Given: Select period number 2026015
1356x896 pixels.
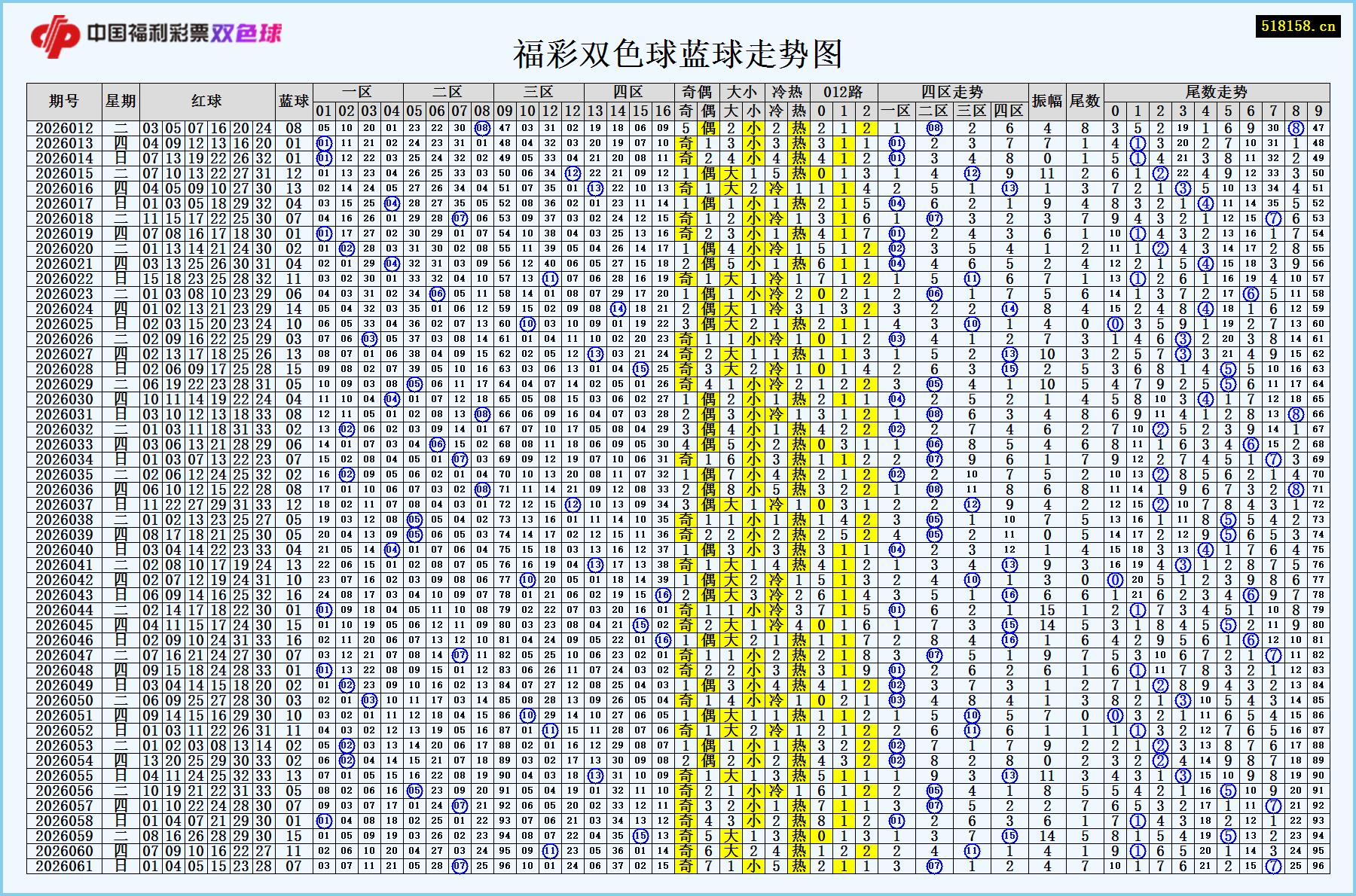Looking at the screenshot, I should click(64, 174).
